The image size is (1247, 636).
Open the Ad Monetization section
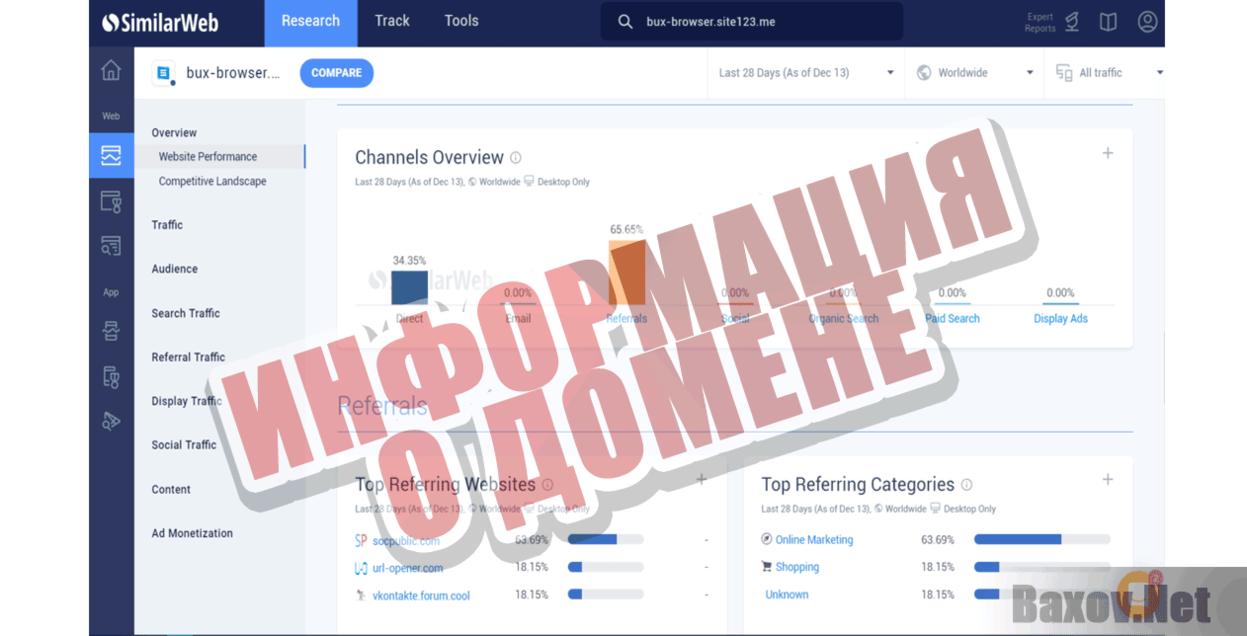click(x=192, y=533)
